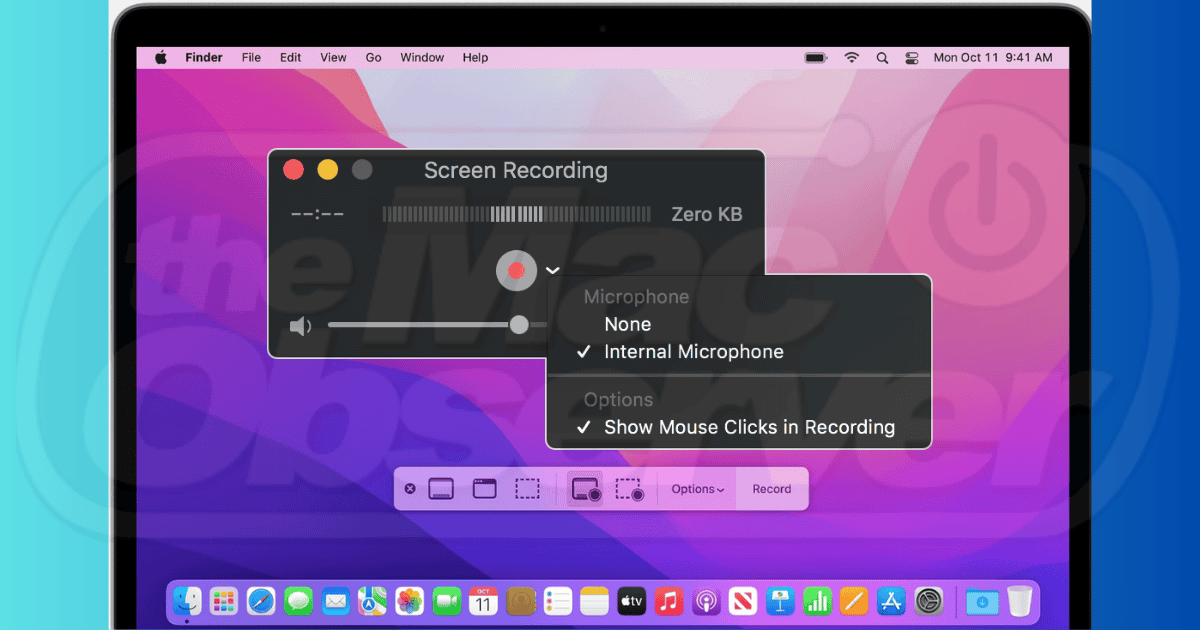
Task: Open Safari from the Dock
Action: [x=261, y=601]
